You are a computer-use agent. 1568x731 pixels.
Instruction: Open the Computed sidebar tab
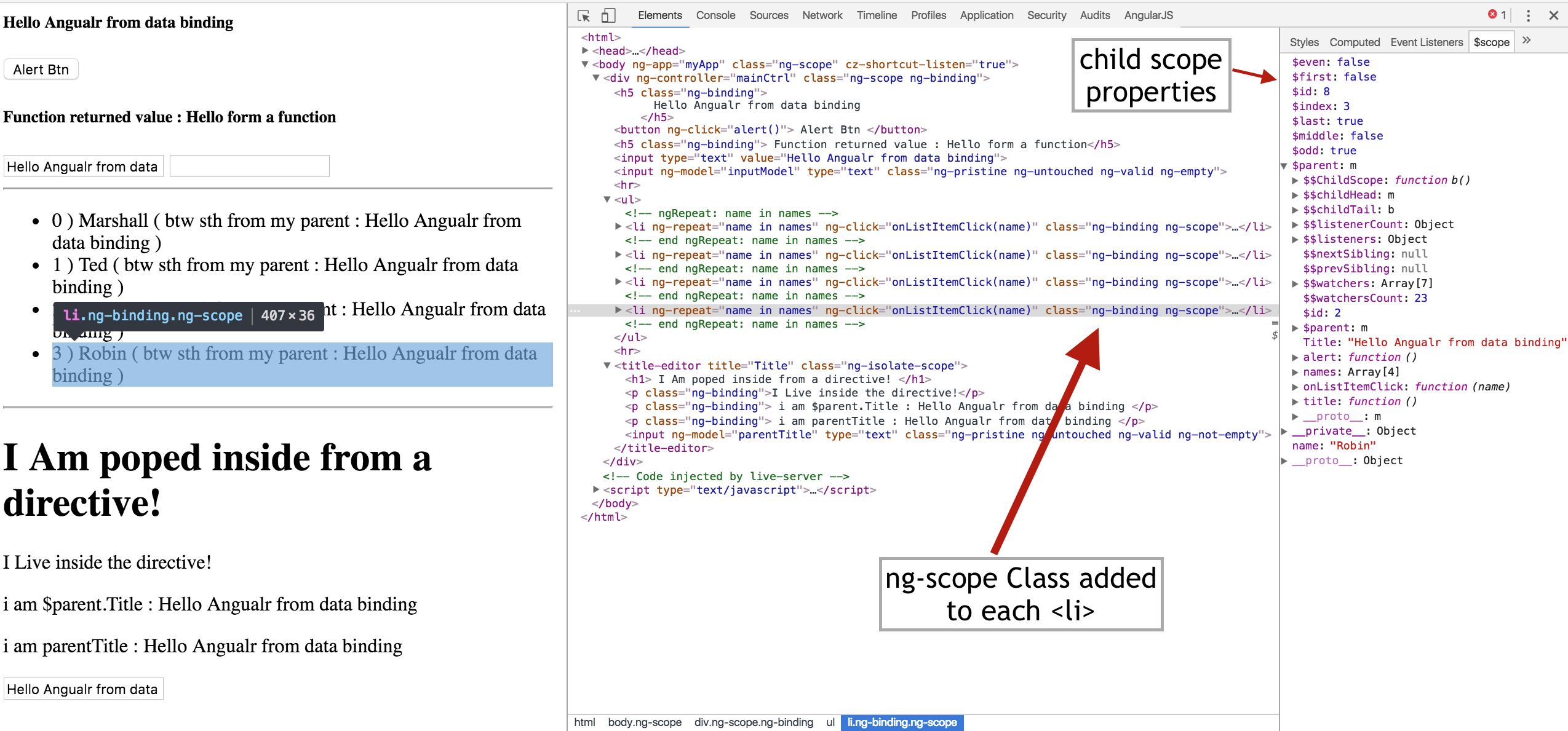click(x=1355, y=42)
